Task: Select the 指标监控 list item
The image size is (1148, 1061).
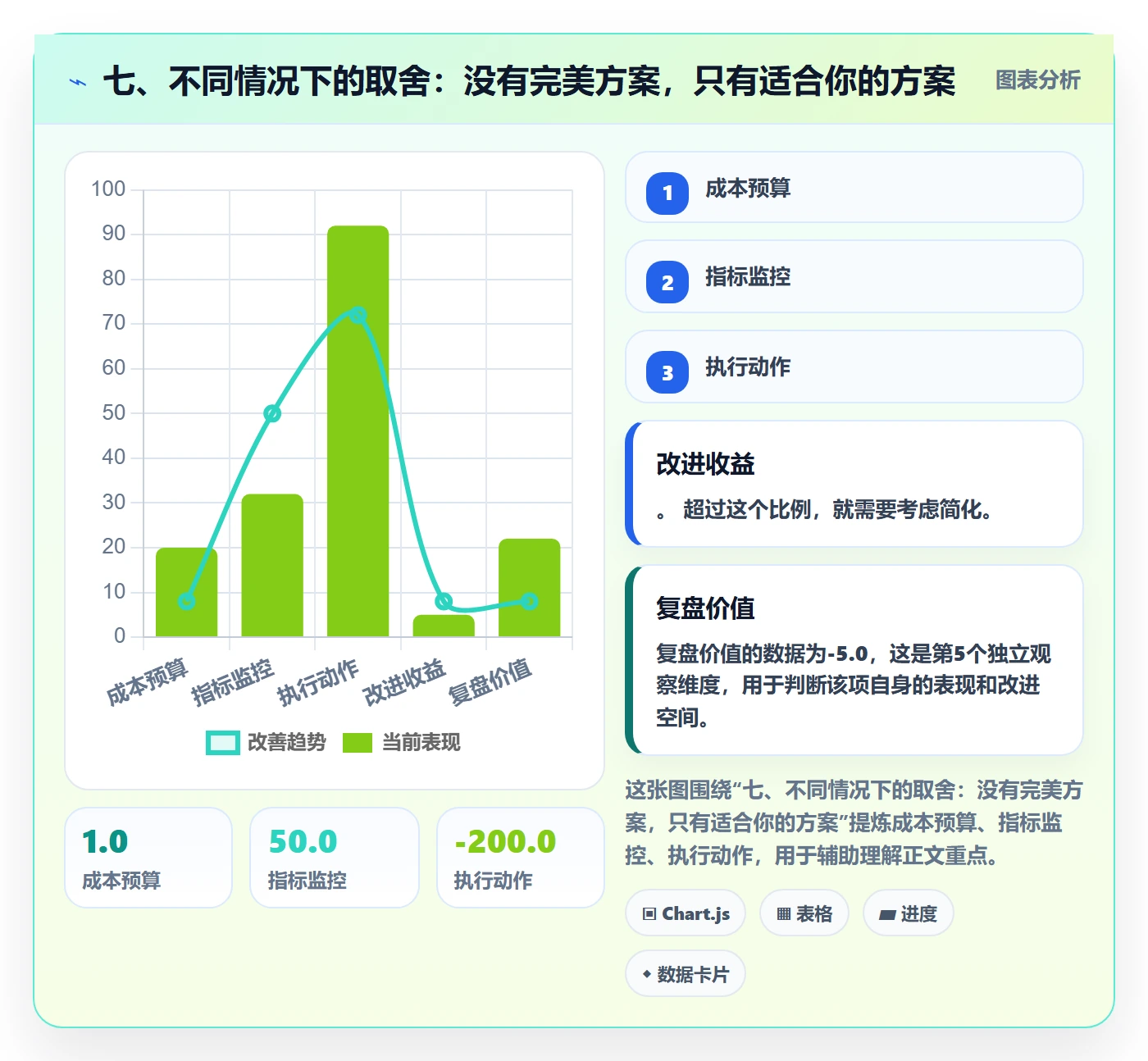Action: click(x=854, y=276)
